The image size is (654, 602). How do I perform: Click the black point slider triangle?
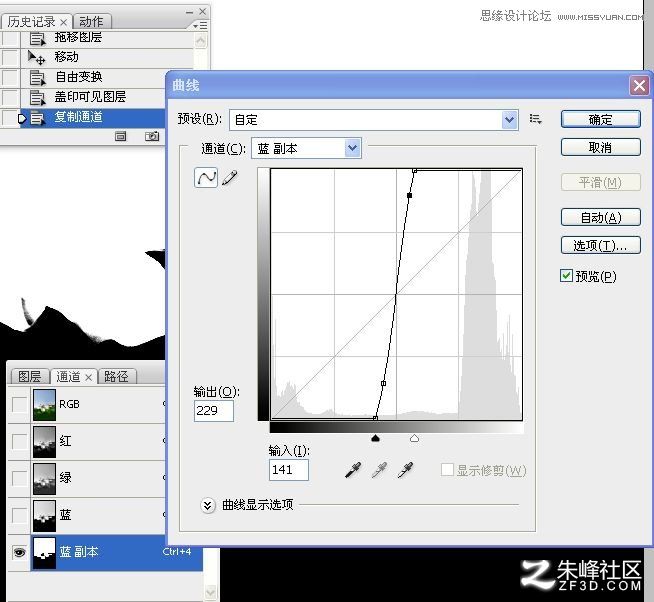pyautogui.click(x=375, y=438)
